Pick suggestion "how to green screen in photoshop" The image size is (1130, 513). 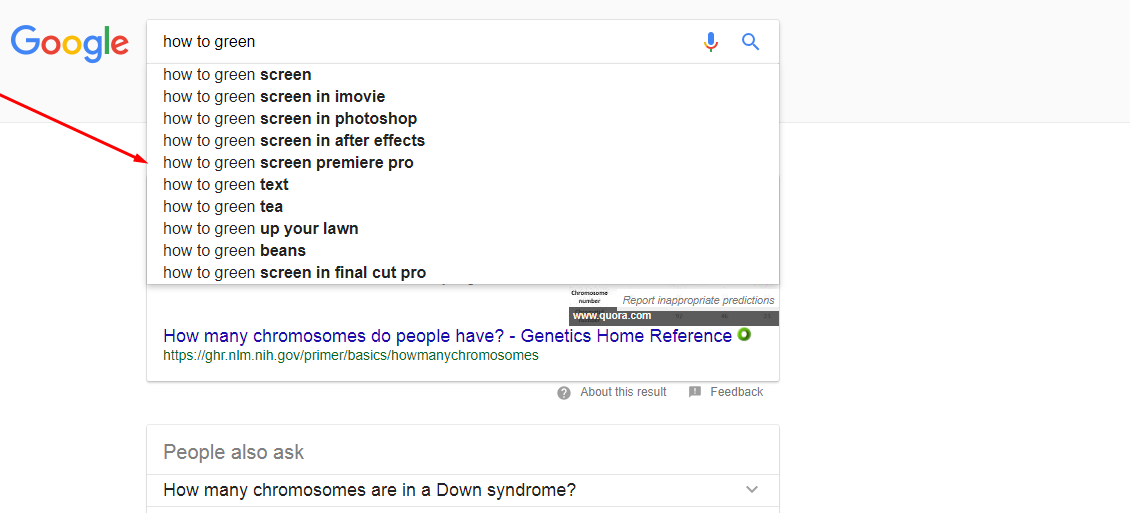(463, 119)
